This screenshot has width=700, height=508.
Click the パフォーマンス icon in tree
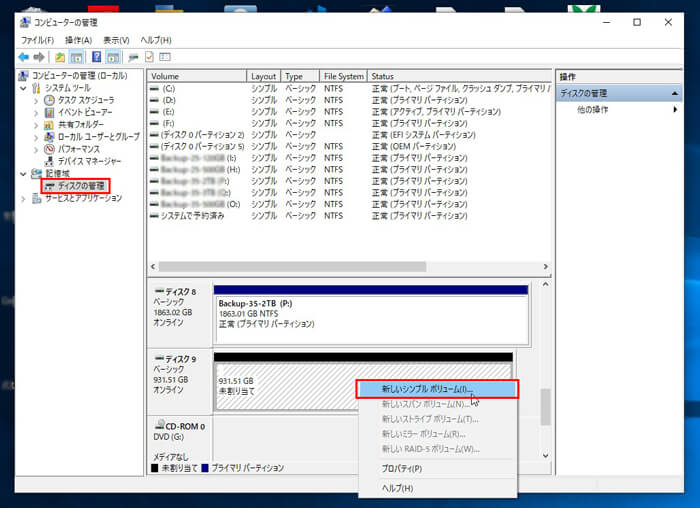pos(49,149)
